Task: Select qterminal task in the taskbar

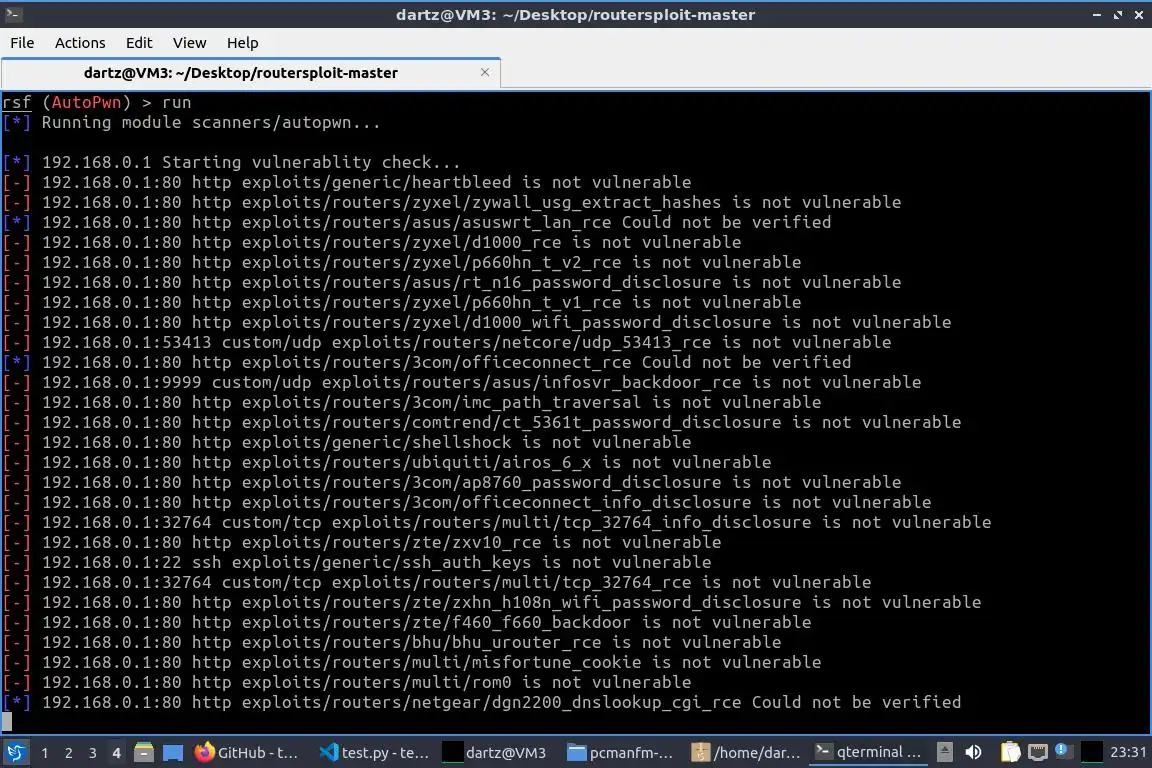Action: click(x=868, y=753)
